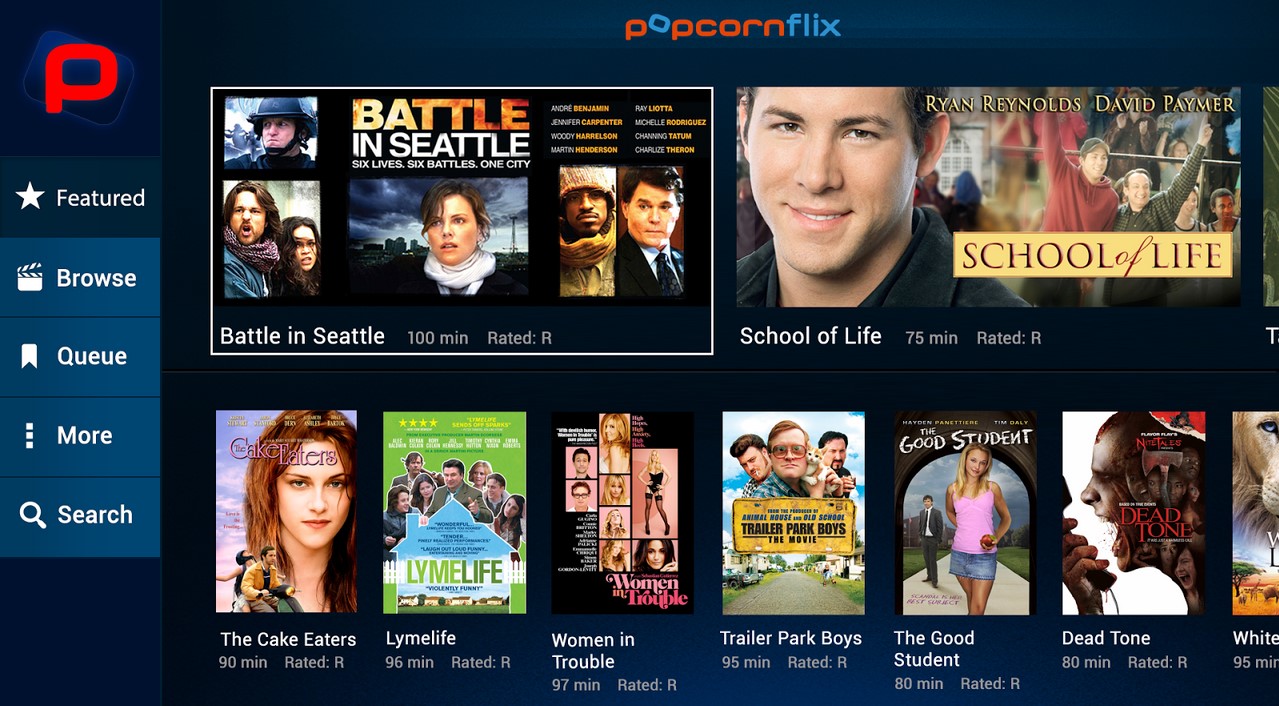Screen dimensions: 1279x706
Task: Click the Browse clapperboard icon
Action: click(x=30, y=277)
